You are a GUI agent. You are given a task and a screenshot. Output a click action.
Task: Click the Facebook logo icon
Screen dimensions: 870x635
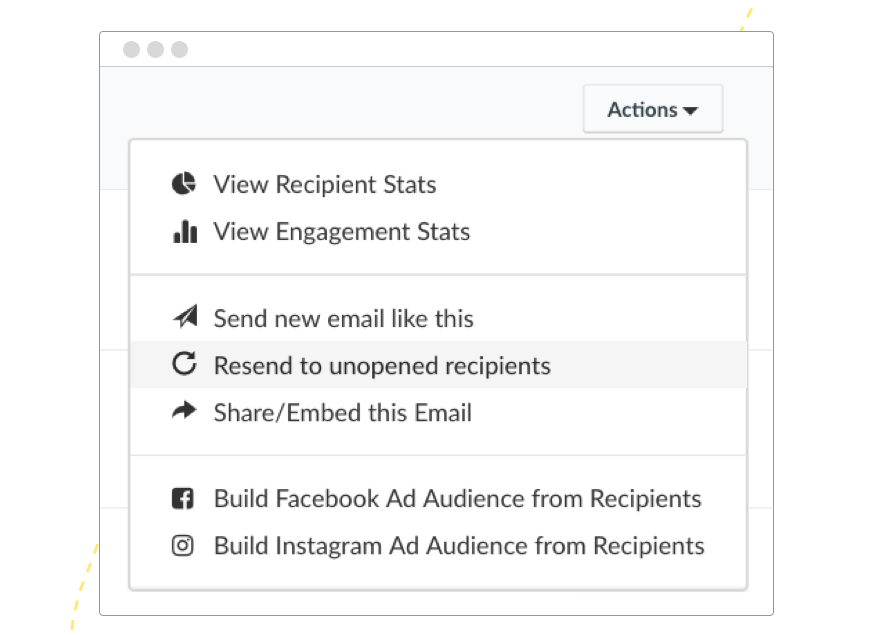point(183,498)
